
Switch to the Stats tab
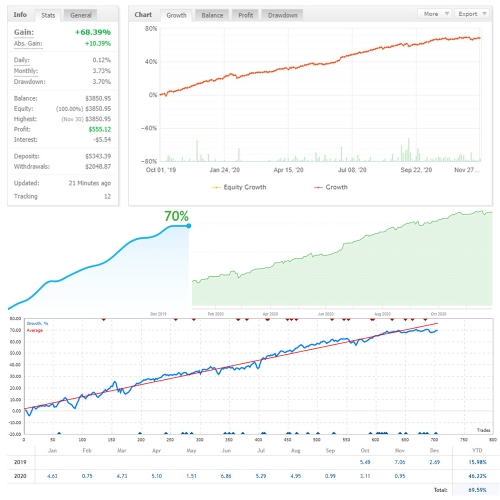(48, 15)
